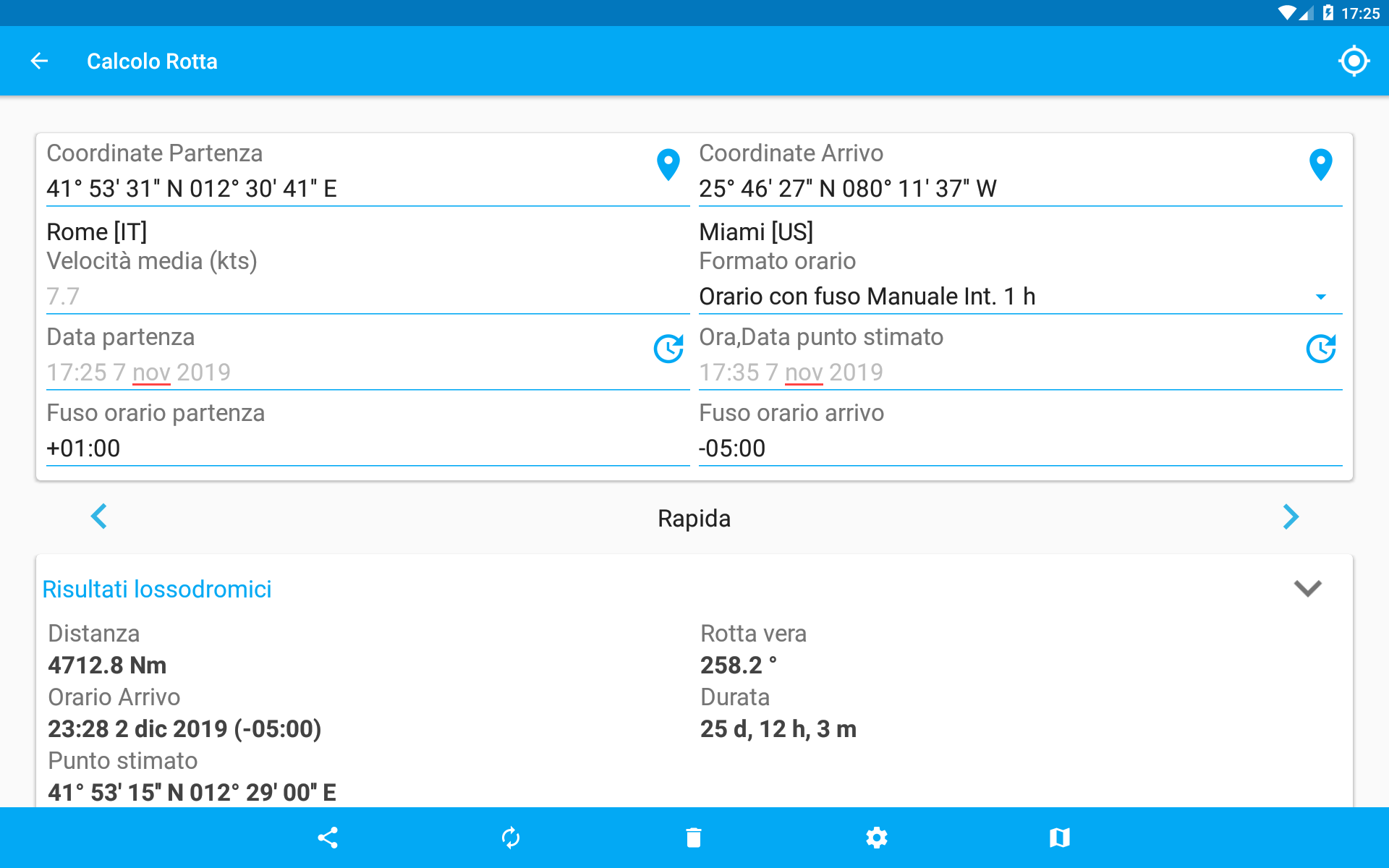The height and width of the screenshot is (868, 1389).
Task: Collapse the Risultati lossodromici section
Action: 1307,588
